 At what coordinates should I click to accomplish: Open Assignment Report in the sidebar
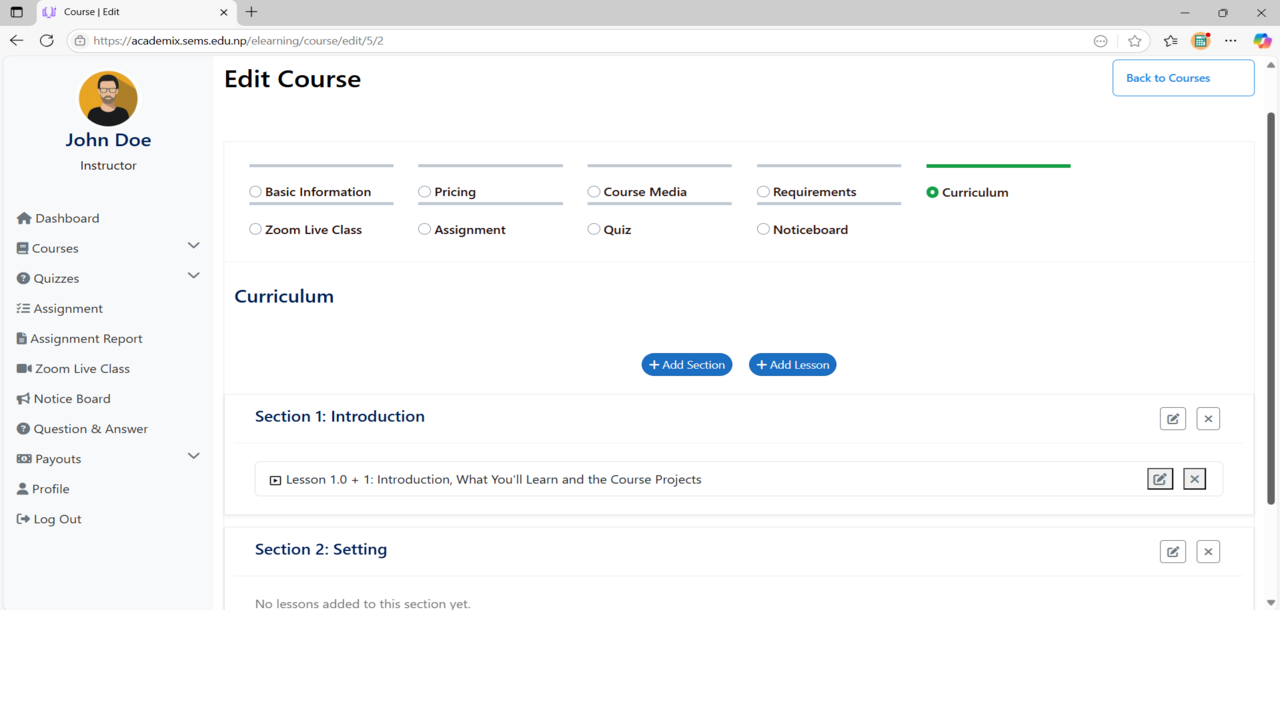tap(86, 339)
